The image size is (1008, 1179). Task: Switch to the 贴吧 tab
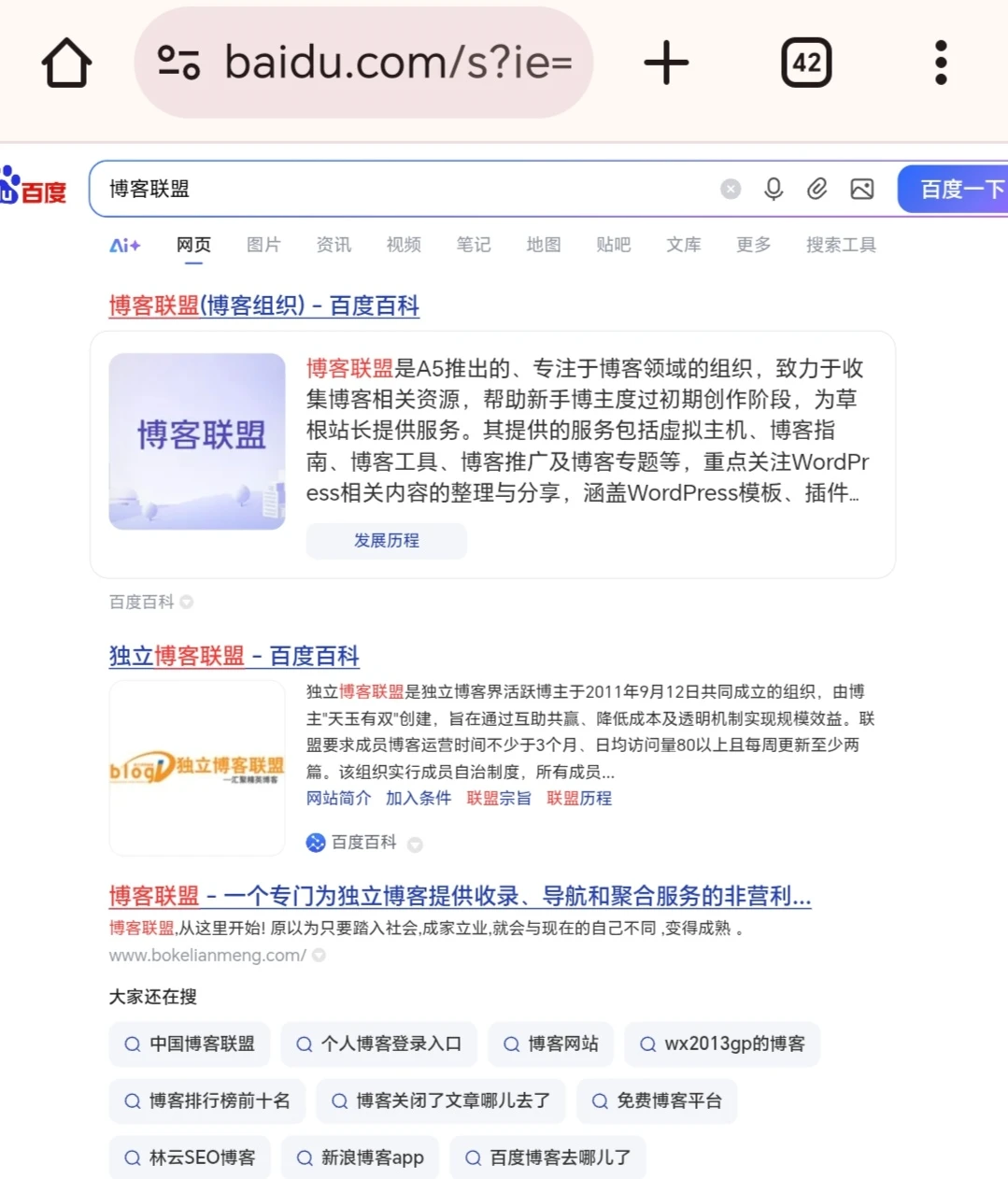click(x=614, y=245)
